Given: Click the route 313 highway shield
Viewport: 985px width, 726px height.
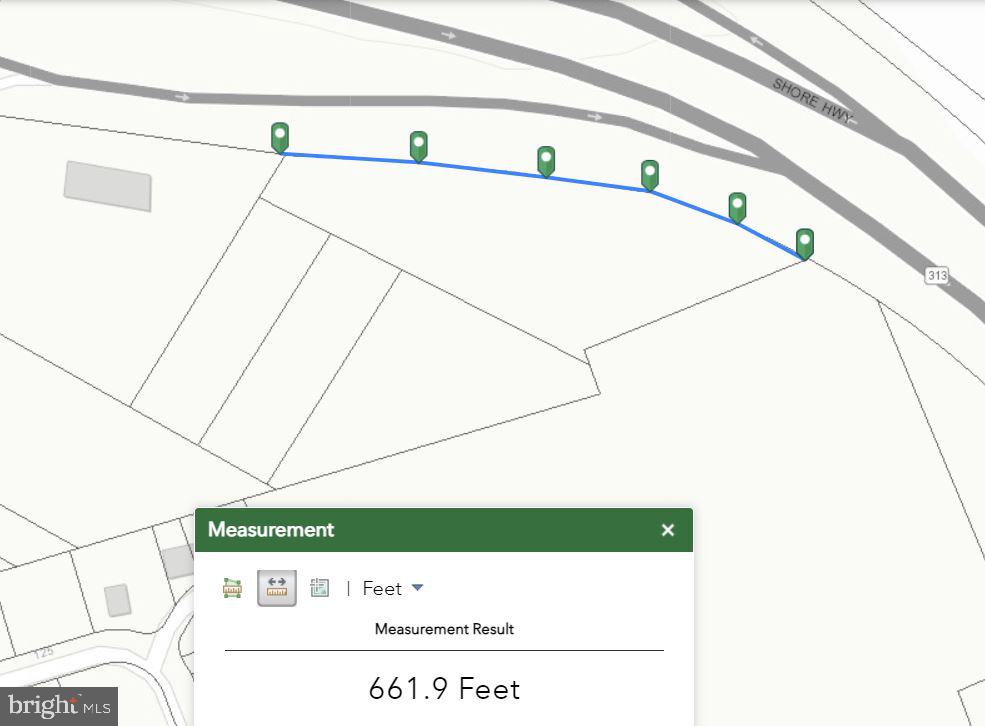Looking at the screenshot, I should (936, 275).
